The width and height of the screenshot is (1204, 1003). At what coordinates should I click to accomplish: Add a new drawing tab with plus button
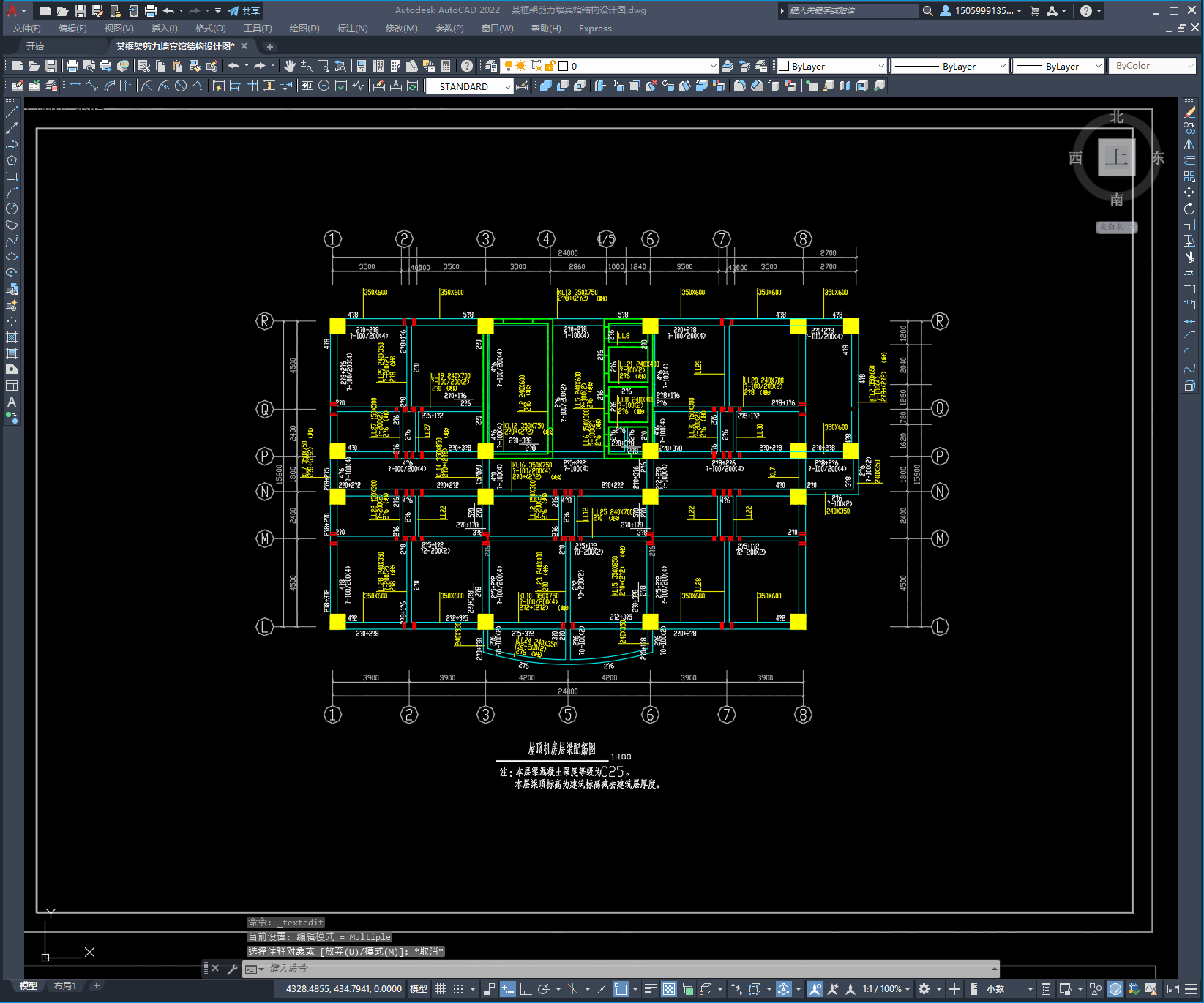(269, 47)
